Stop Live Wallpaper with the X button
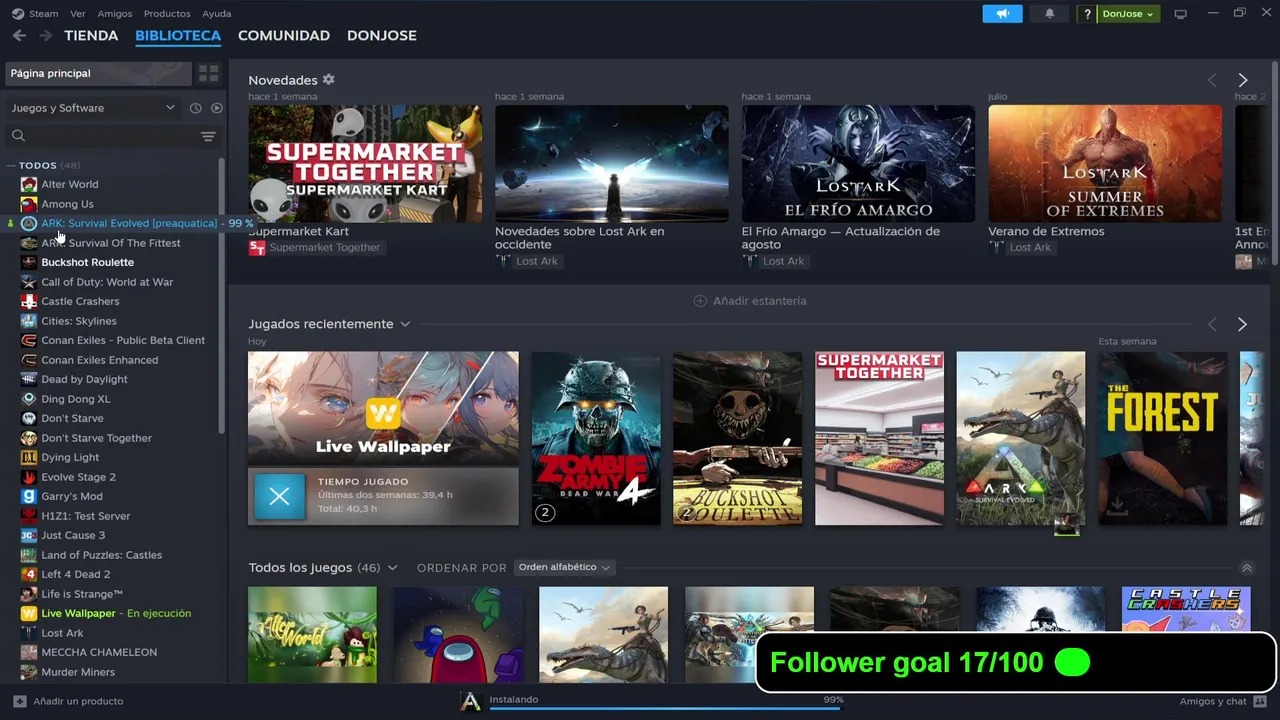The width and height of the screenshot is (1280, 720). coord(280,496)
